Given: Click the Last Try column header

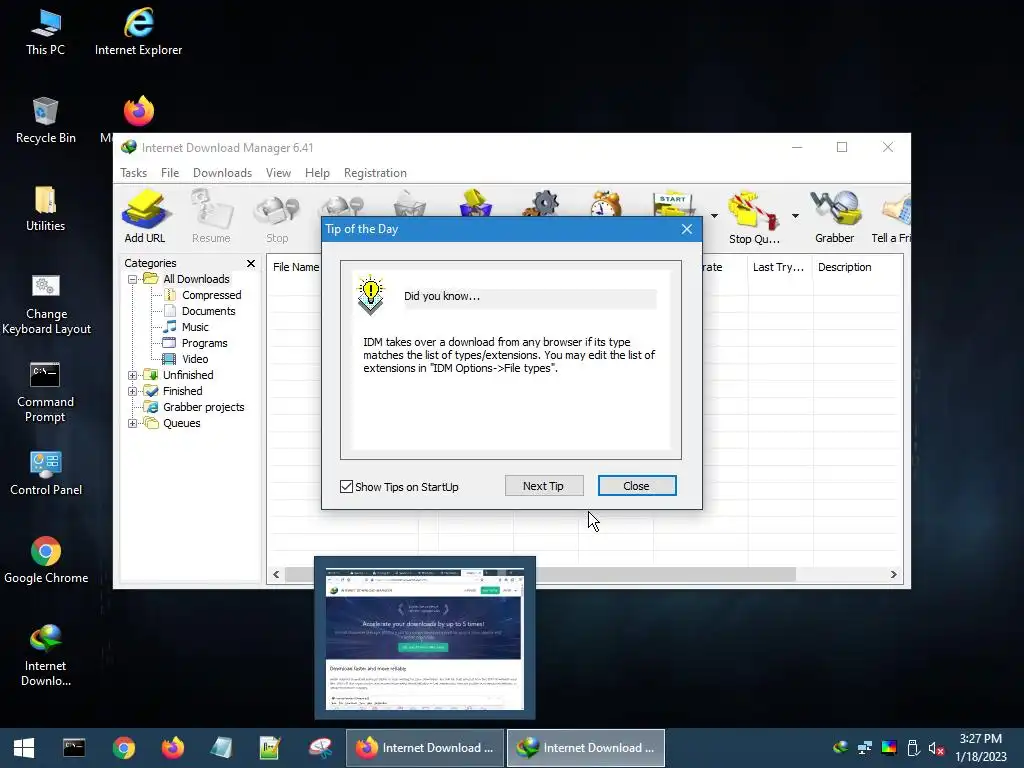Looking at the screenshot, I should [780, 267].
